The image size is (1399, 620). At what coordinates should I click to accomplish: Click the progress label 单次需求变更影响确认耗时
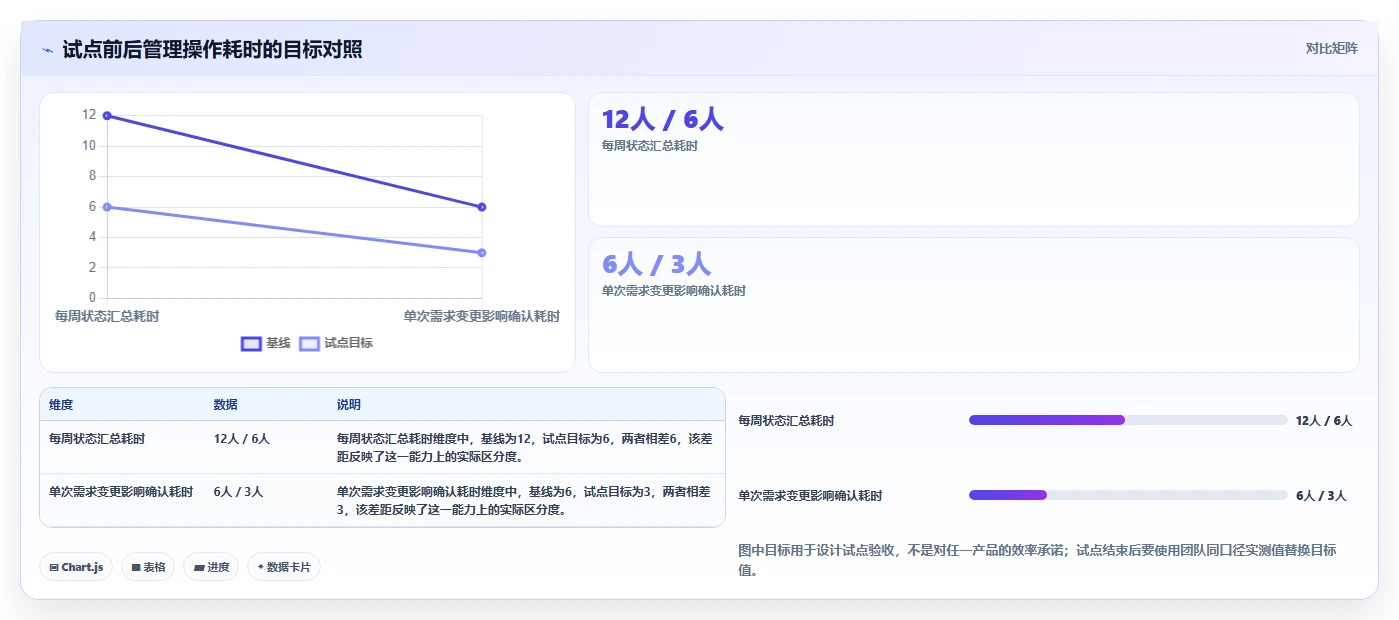tap(810, 495)
